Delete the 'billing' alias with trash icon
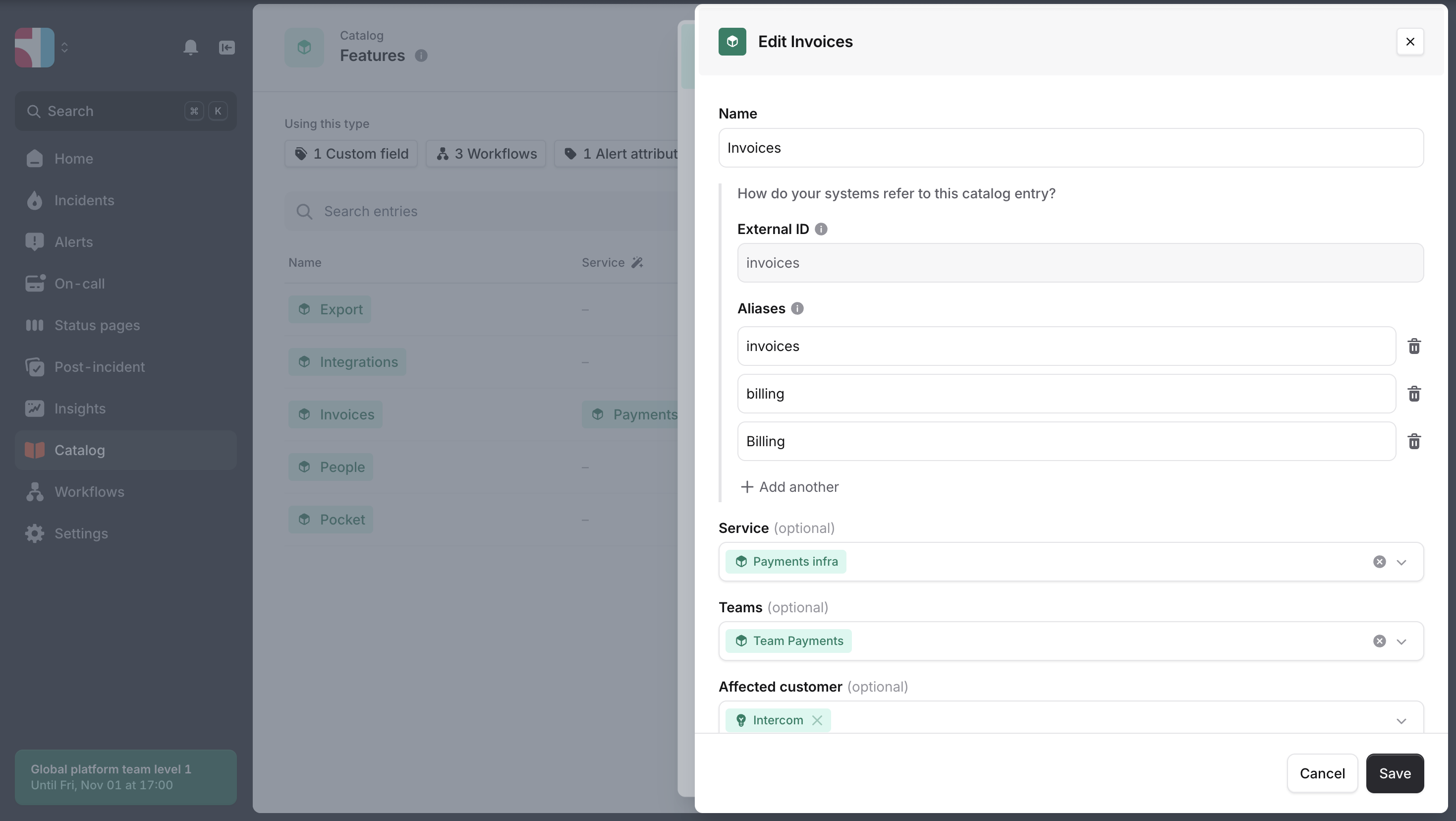The width and height of the screenshot is (1456, 821). tap(1413, 394)
